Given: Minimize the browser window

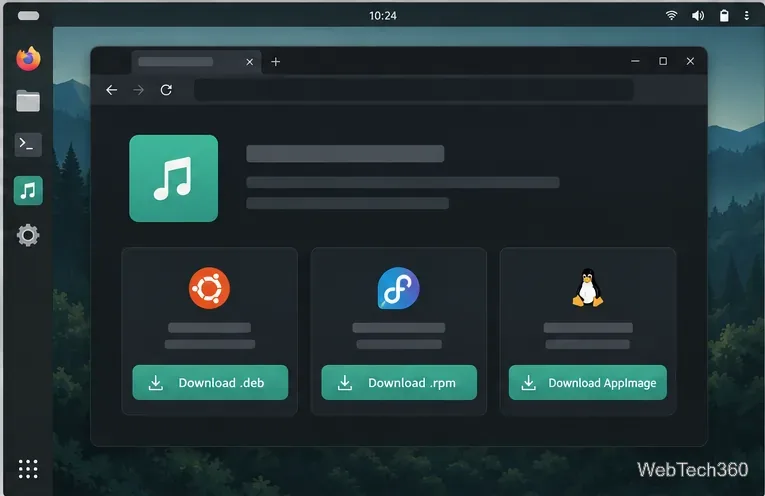Looking at the screenshot, I should [635, 61].
